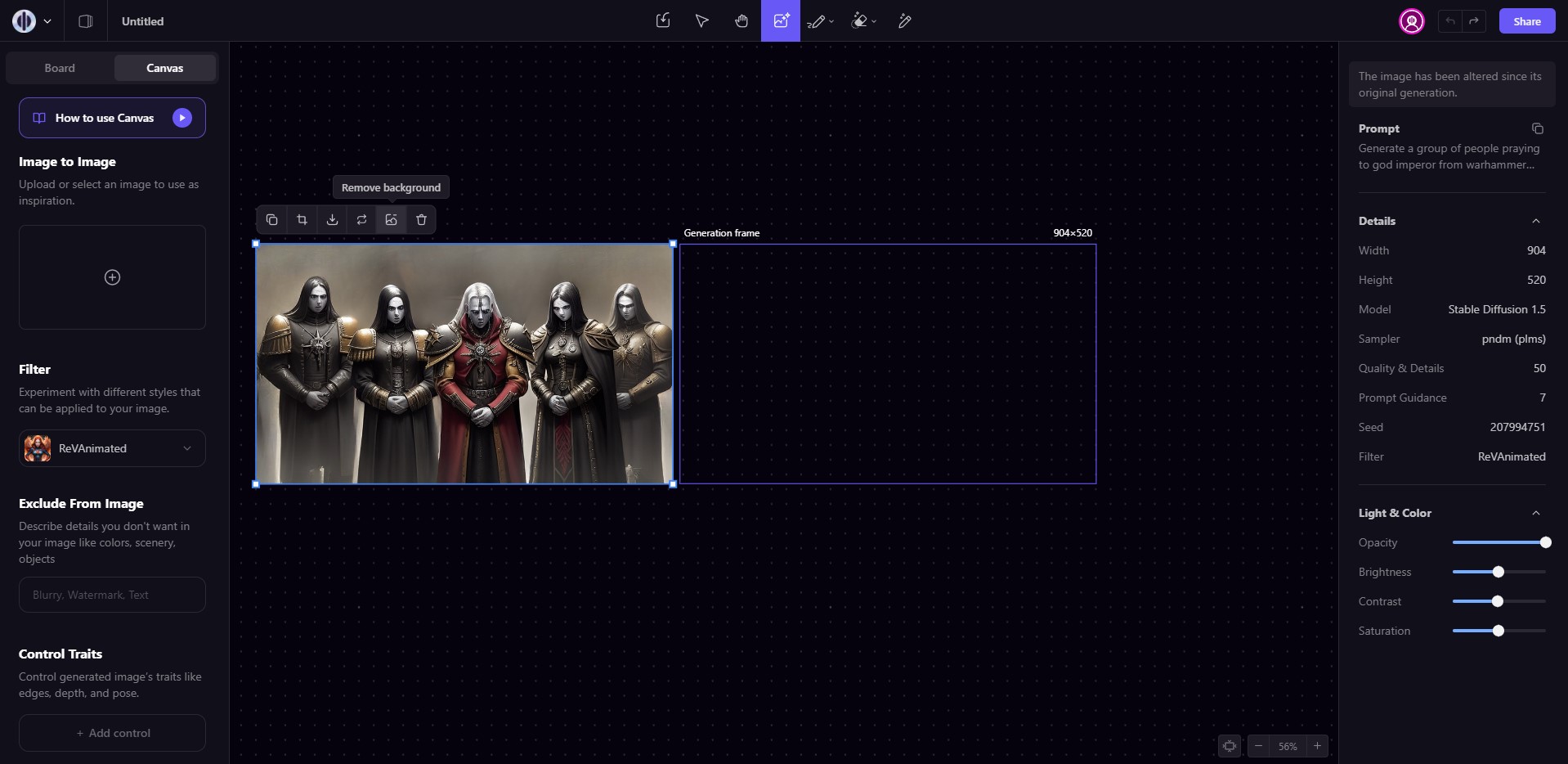1568x764 pixels.
Task: Click the Add control button
Action: point(112,733)
